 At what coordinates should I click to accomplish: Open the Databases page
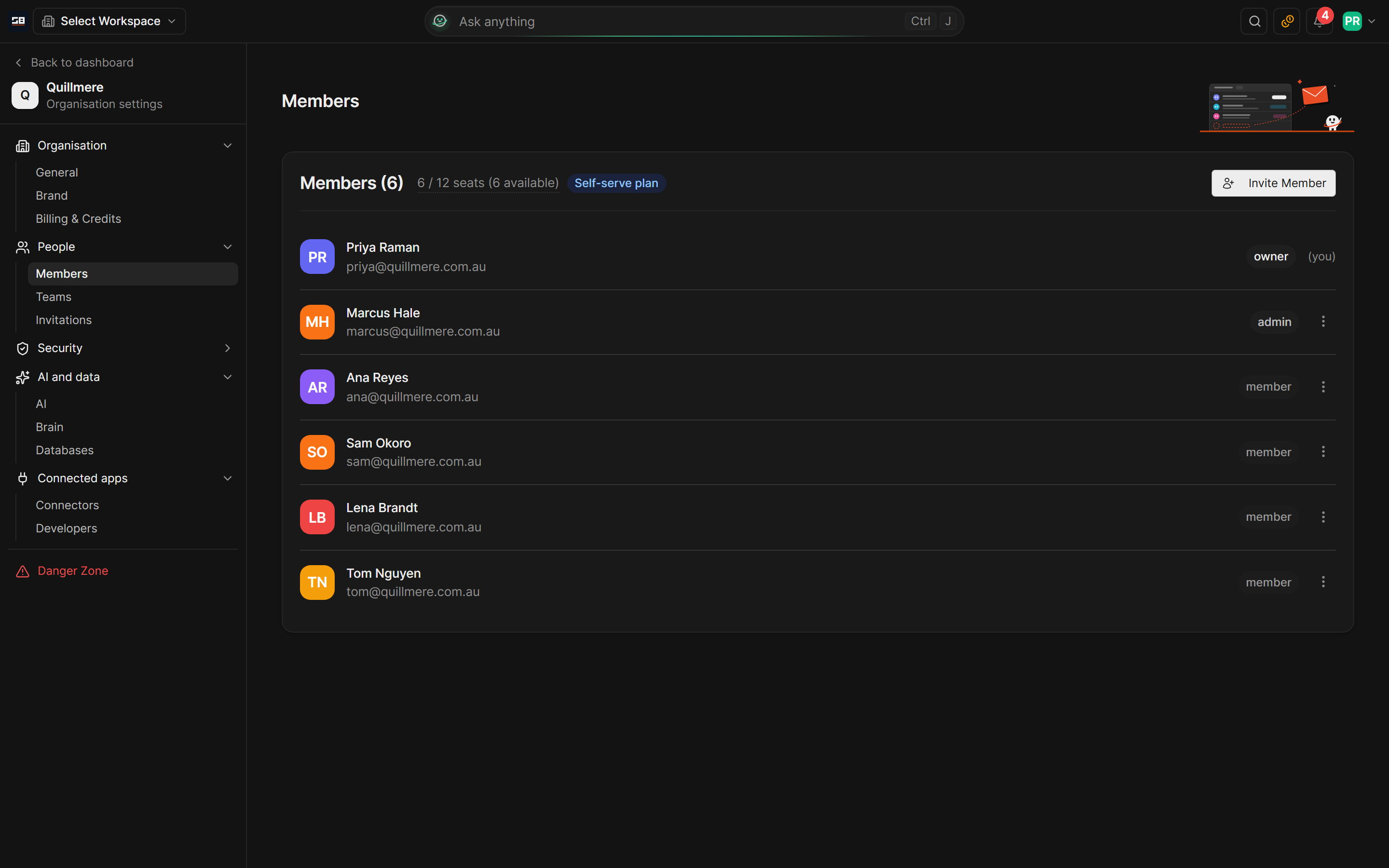pyautogui.click(x=133, y=451)
